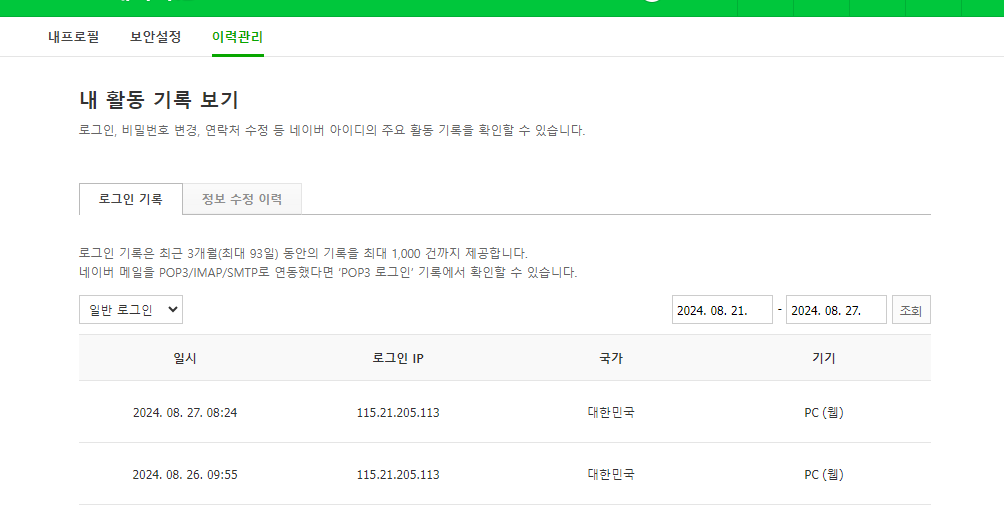
Task: Click the 일시 column header
Action: coord(185,358)
